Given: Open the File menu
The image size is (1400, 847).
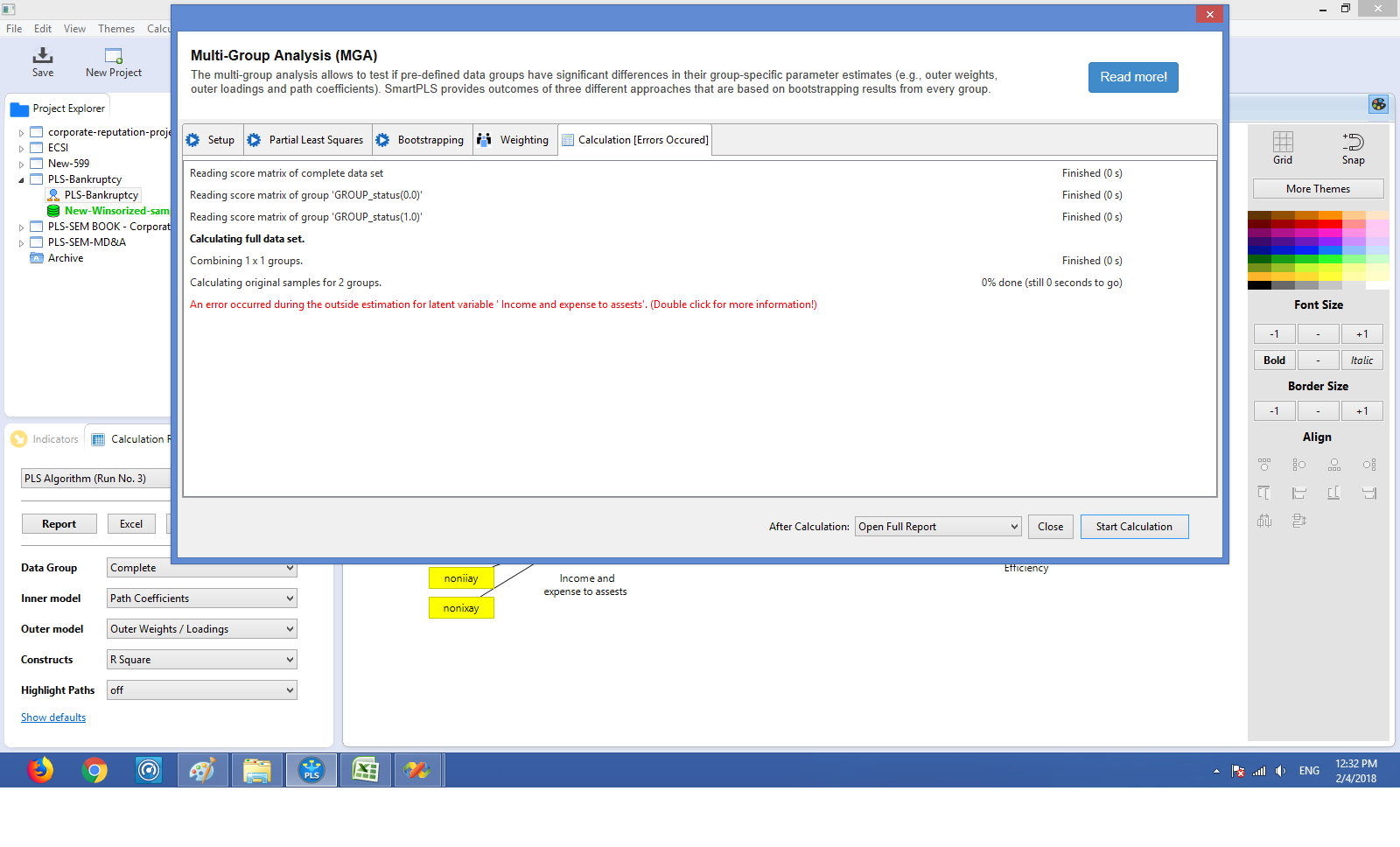Looking at the screenshot, I should tap(14, 29).
